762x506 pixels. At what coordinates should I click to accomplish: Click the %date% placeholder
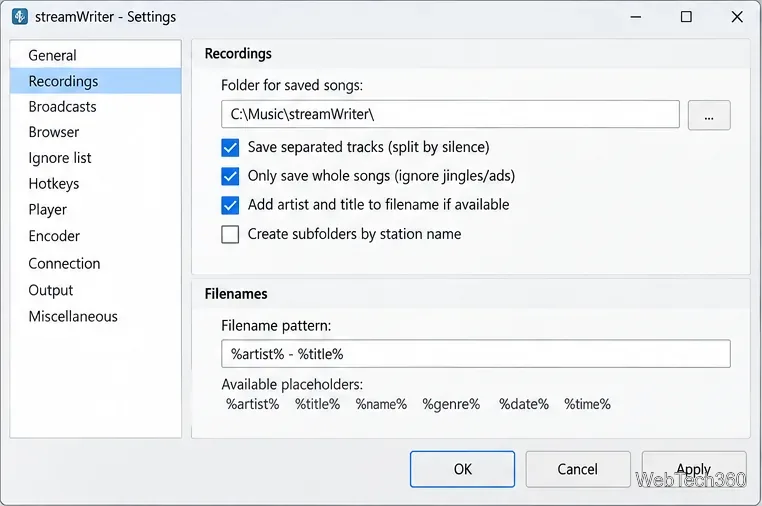pyautogui.click(x=524, y=404)
